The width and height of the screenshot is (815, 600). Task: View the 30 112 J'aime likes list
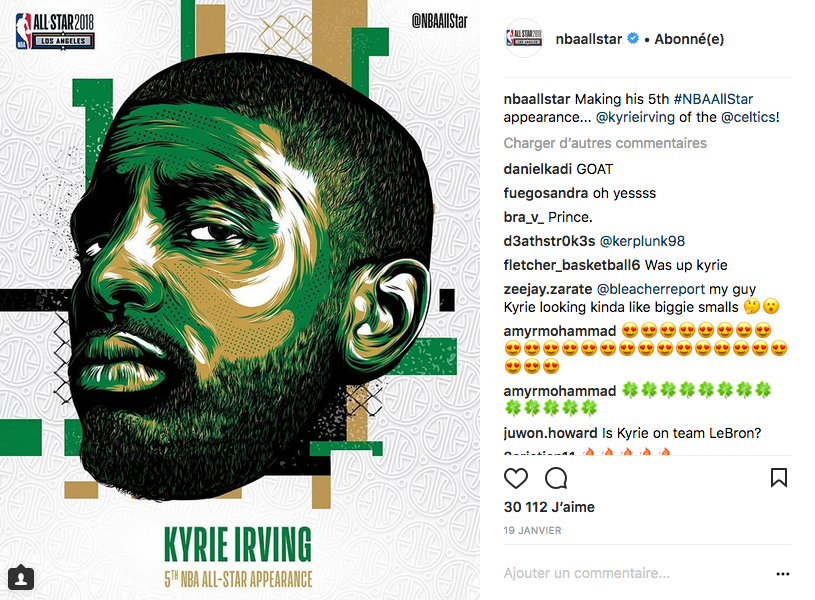(549, 507)
